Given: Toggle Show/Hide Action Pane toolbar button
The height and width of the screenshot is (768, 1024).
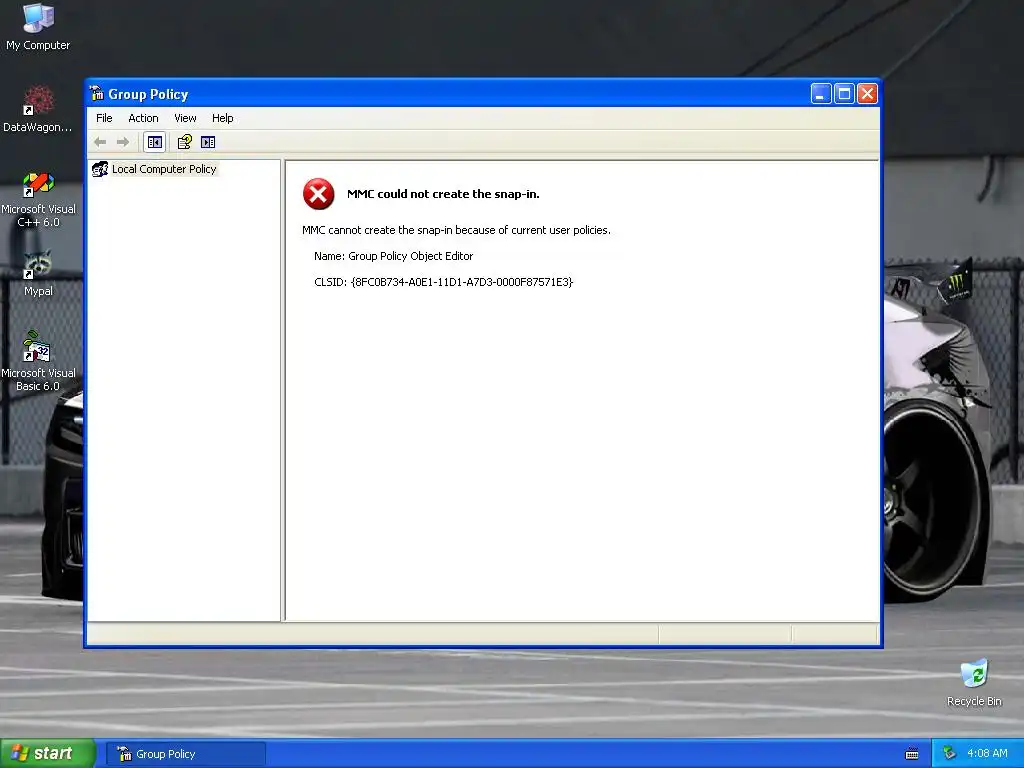Looking at the screenshot, I should tap(208, 142).
